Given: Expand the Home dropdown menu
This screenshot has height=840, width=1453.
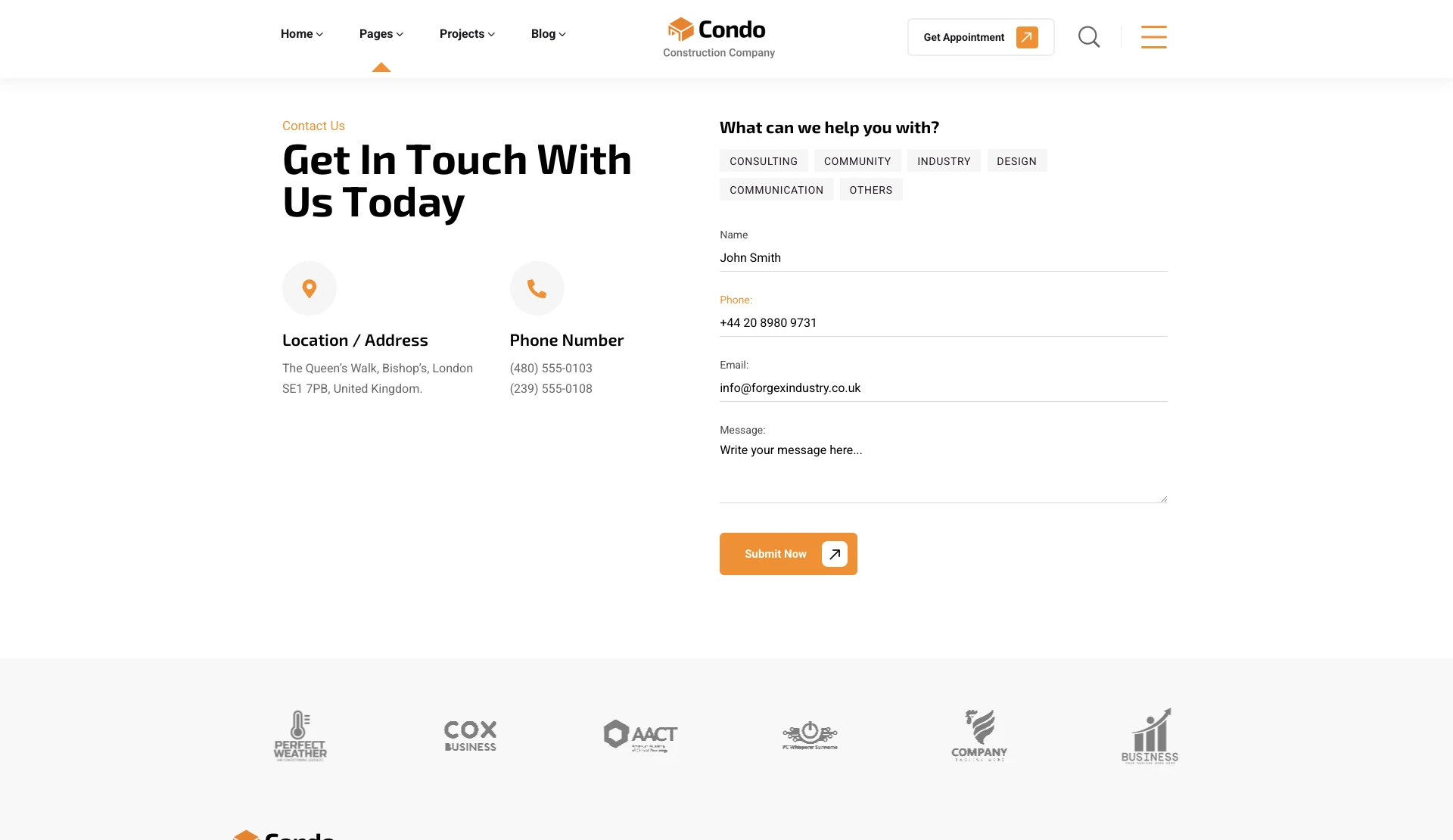Looking at the screenshot, I should pos(301,34).
